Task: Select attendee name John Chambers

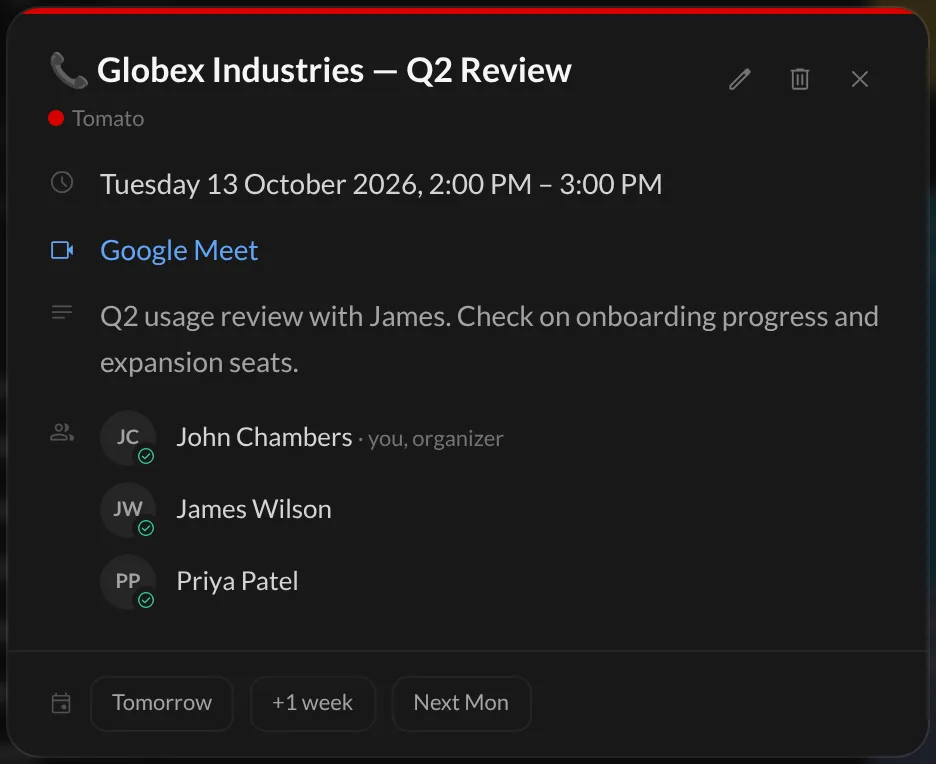Action: [264, 438]
